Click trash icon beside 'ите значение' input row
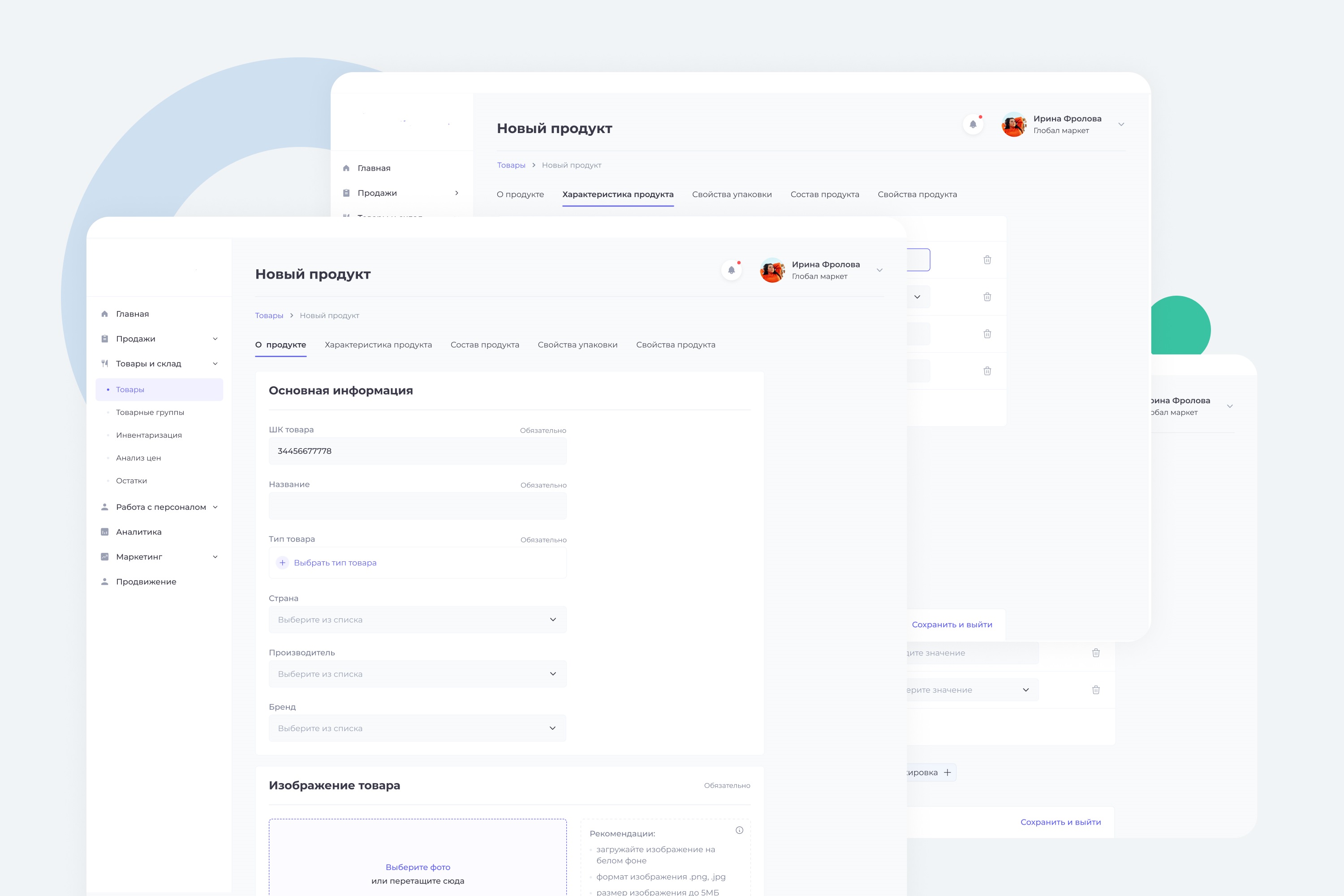This screenshot has height=896, width=1344. click(x=1096, y=653)
